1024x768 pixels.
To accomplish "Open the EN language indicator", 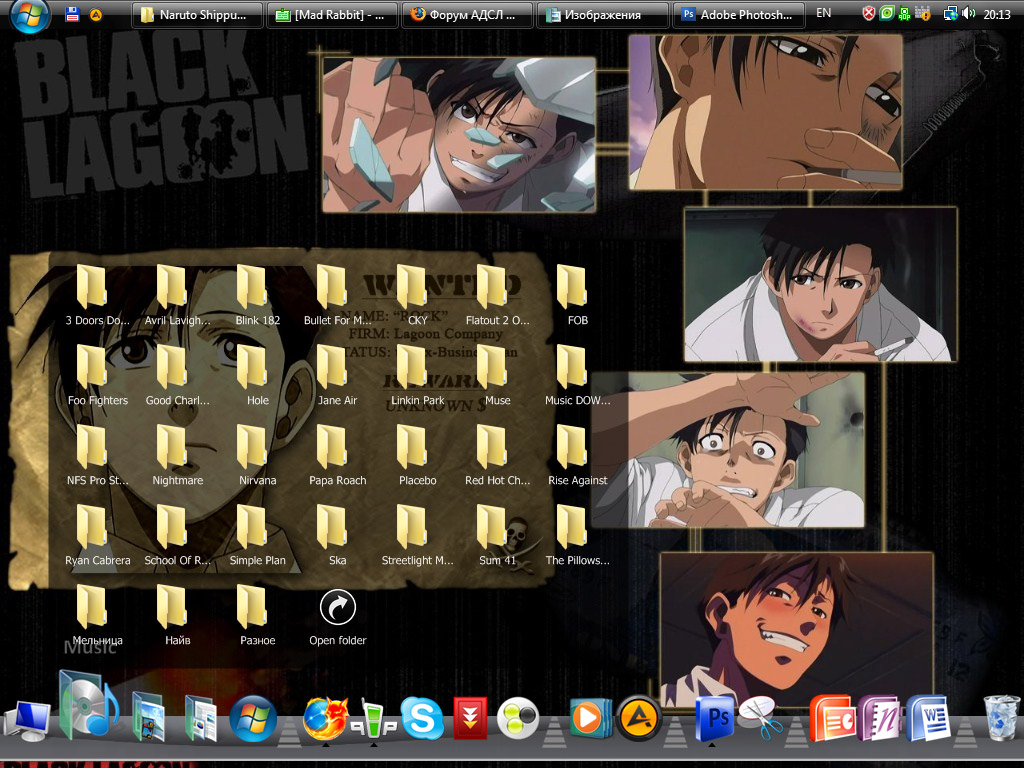I will point(823,14).
